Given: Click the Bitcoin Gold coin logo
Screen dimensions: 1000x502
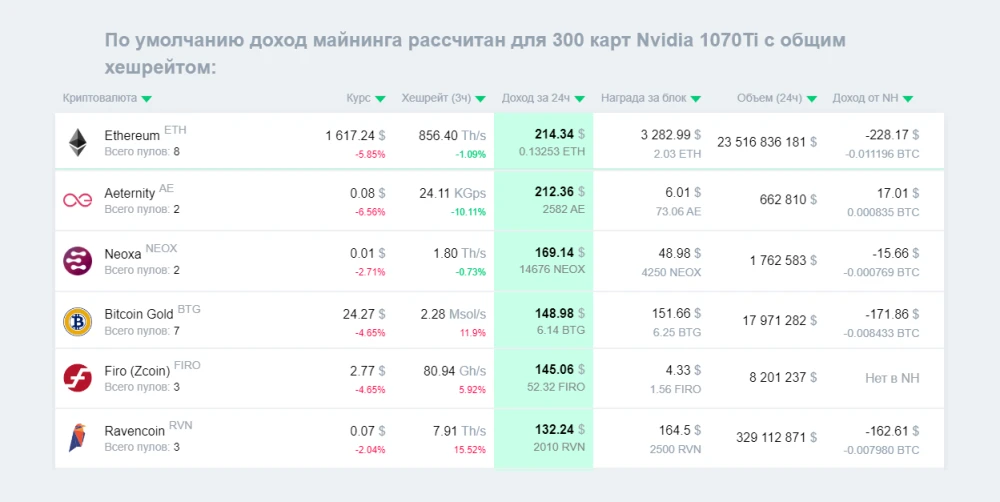Looking at the screenshot, I should click(x=77, y=321).
